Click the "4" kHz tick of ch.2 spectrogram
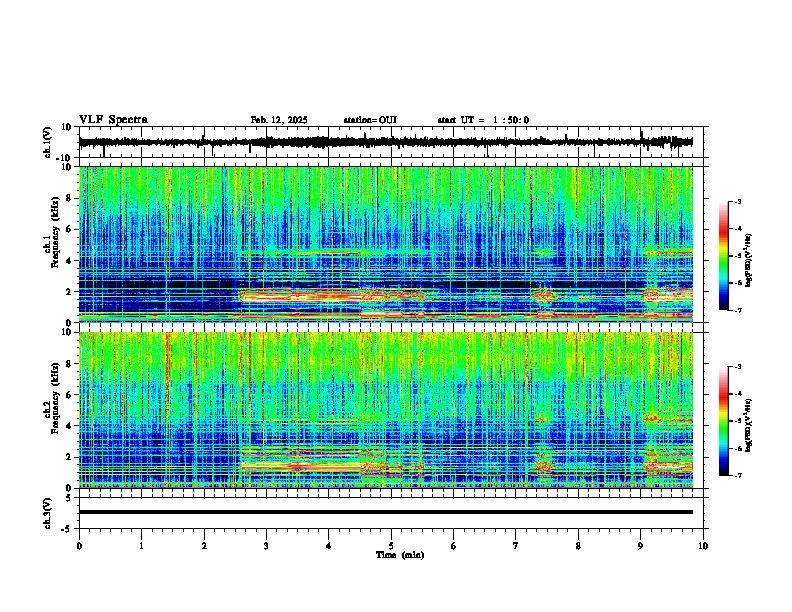The height and width of the screenshot is (612, 792). coord(69,426)
